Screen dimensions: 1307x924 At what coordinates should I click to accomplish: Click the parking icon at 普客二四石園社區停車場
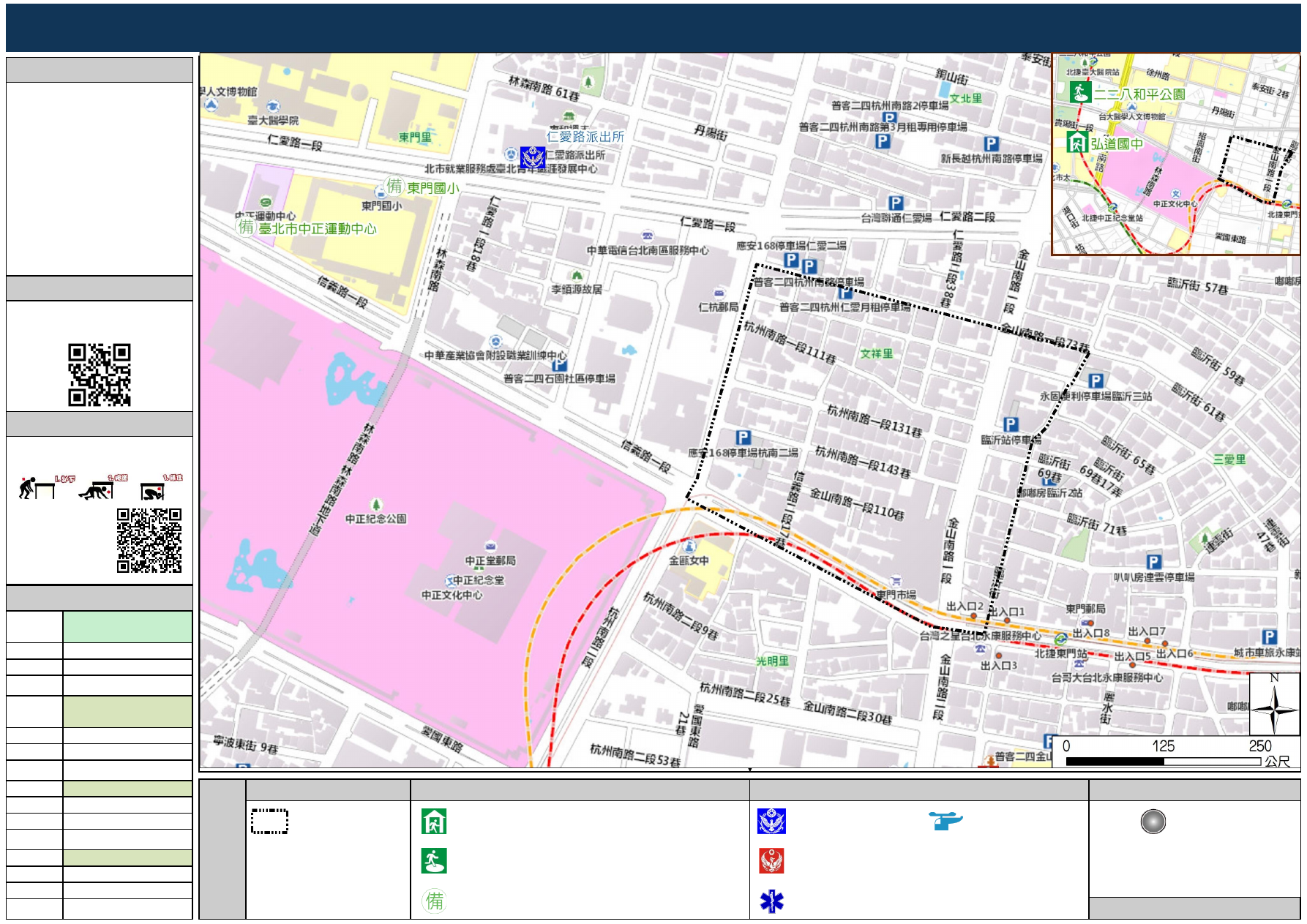click(x=560, y=364)
